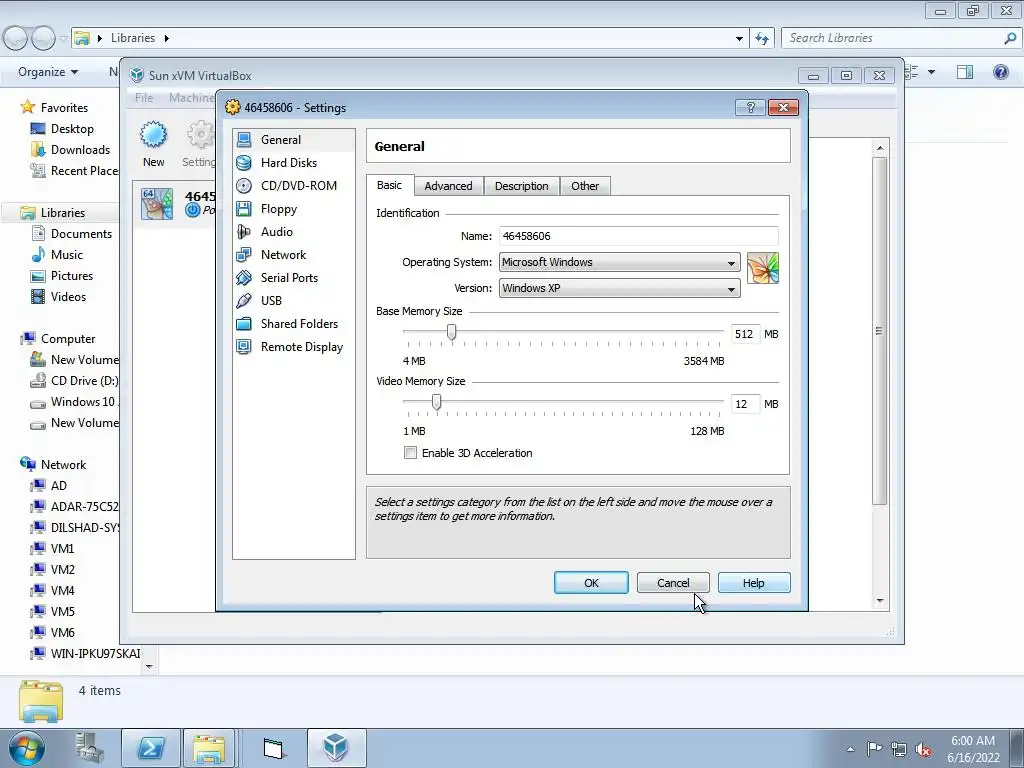
Task: Click the Windows Start orb
Action: coord(27,748)
